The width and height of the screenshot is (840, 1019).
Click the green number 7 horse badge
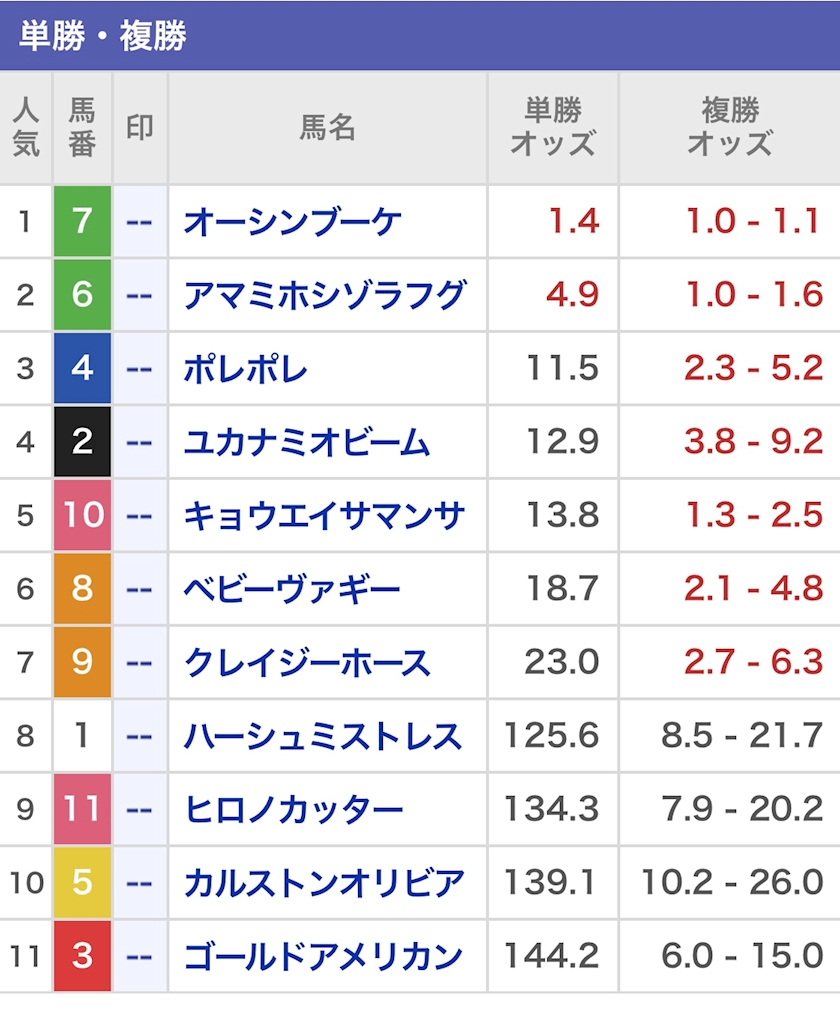82,221
